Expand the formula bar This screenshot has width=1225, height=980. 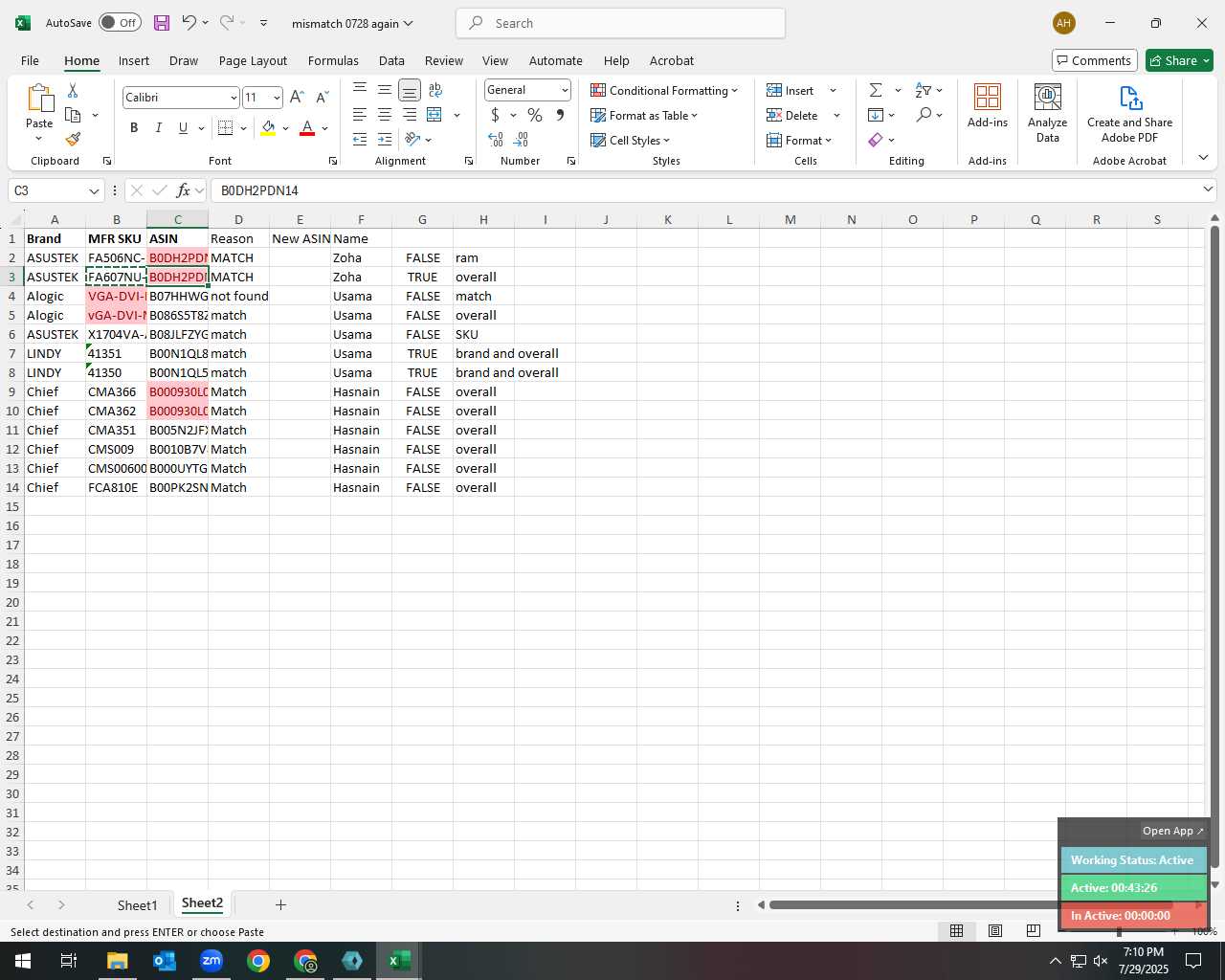(x=1208, y=189)
